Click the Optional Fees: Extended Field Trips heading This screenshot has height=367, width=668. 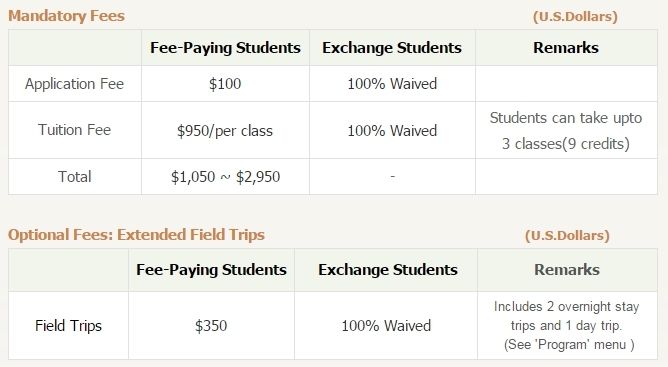136,234
